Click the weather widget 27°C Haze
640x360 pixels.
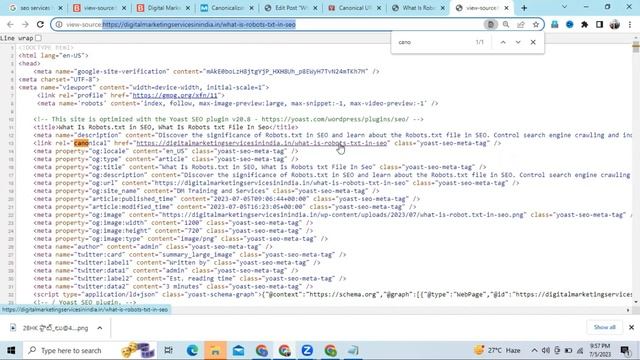[x=497, y=350]
